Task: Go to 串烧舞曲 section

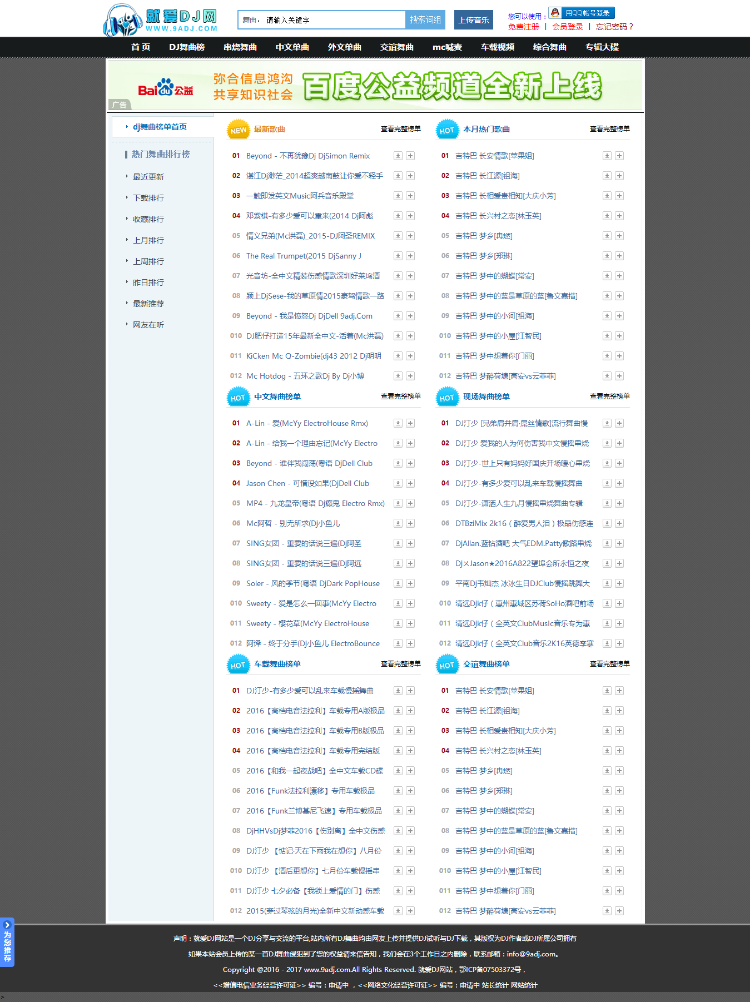Action: coord(240,47)
